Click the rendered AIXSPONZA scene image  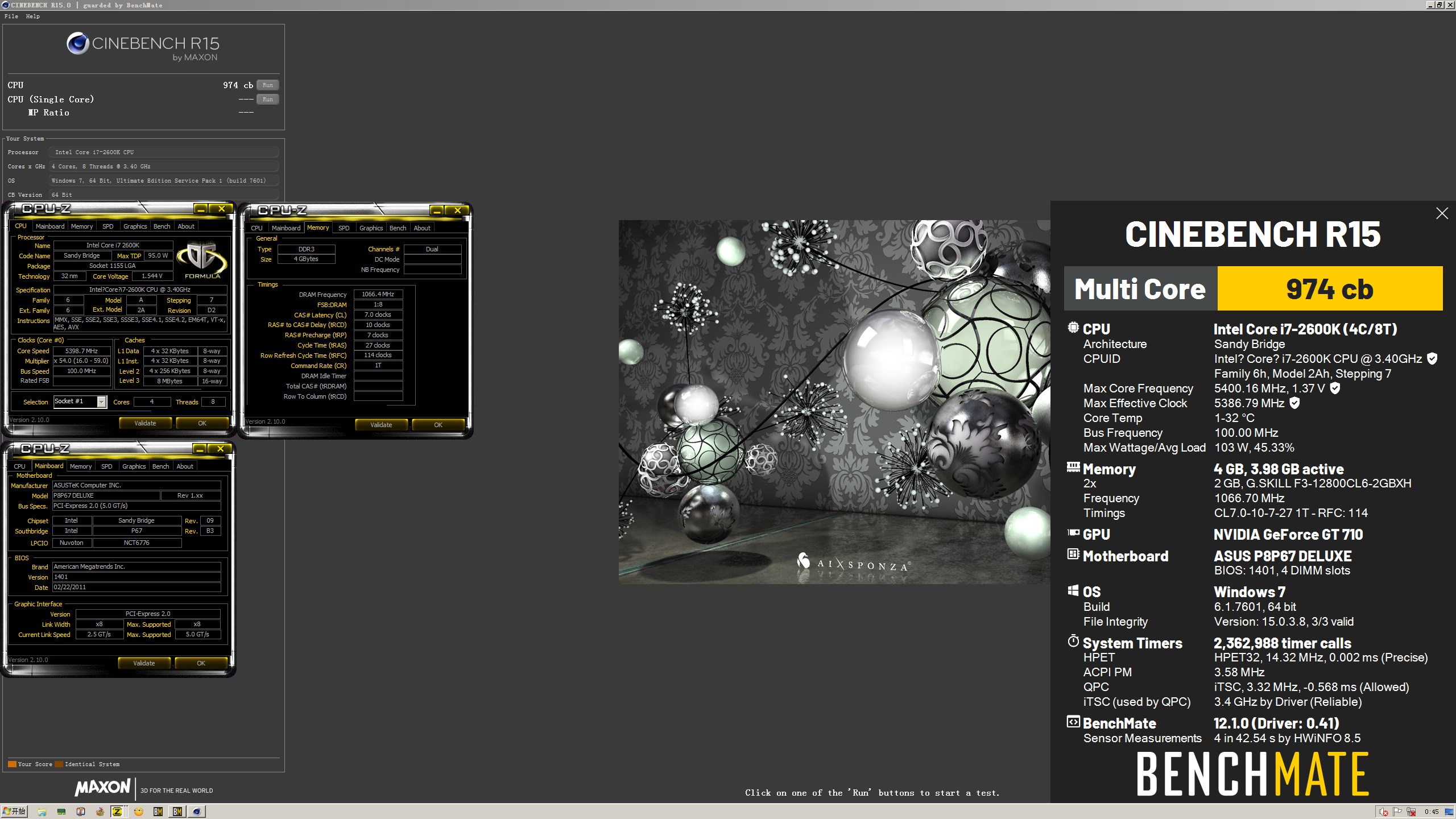coord(834,402)
